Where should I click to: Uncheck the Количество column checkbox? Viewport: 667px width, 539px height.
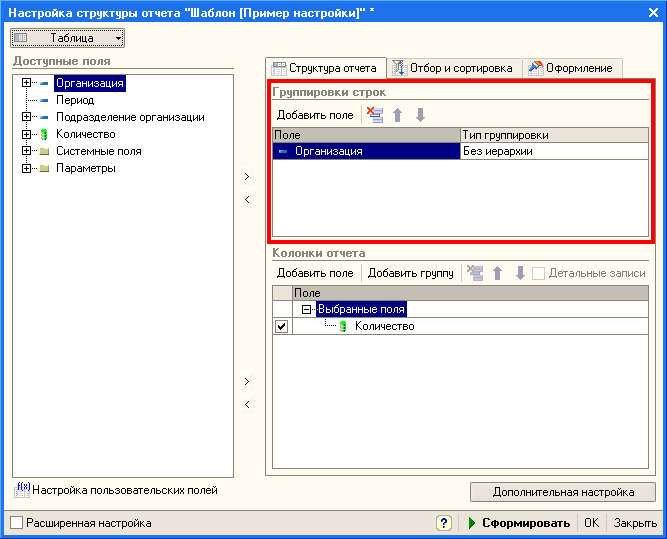(x=281, y=327)
